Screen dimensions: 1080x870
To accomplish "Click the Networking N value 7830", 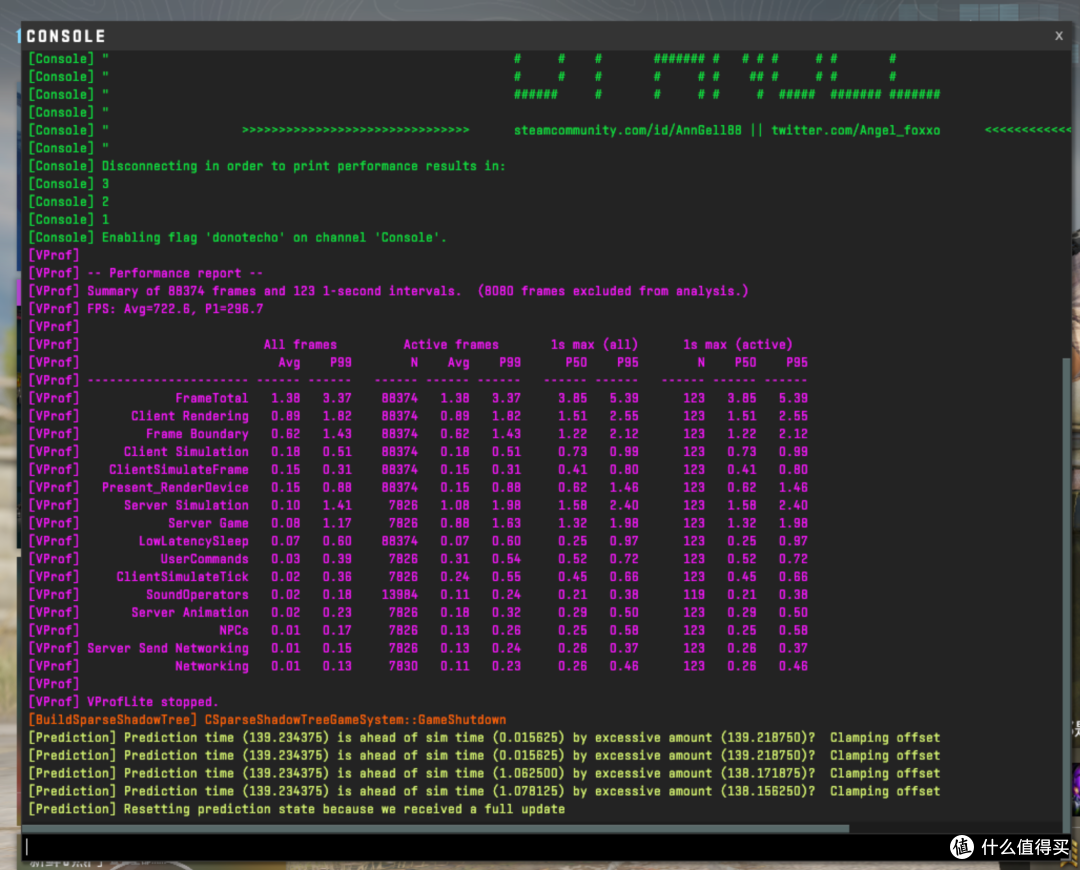I will point(403,667).
